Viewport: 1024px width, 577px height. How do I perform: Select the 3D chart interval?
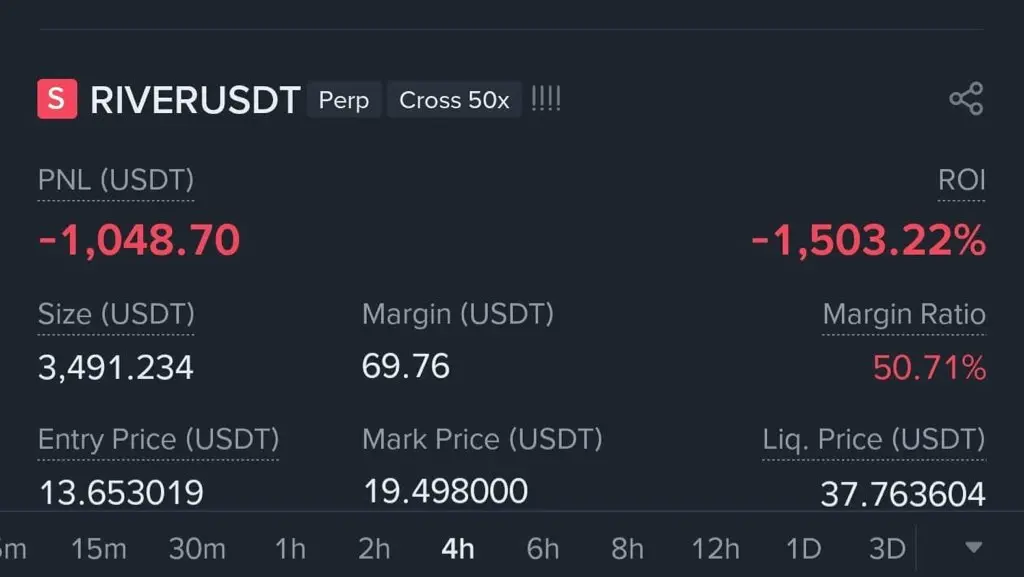(887, 549)
